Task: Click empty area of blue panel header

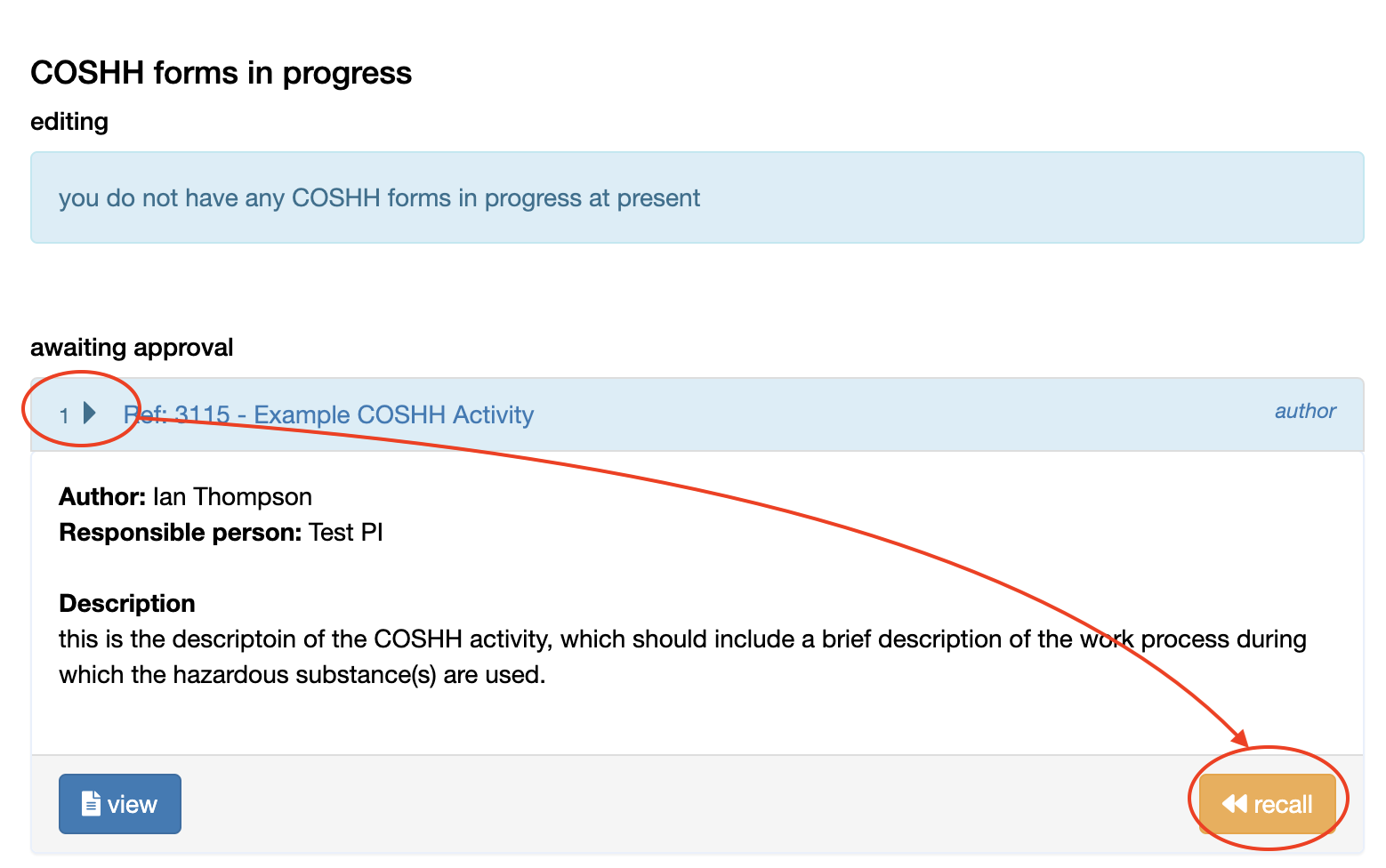Action: (890, 414)
